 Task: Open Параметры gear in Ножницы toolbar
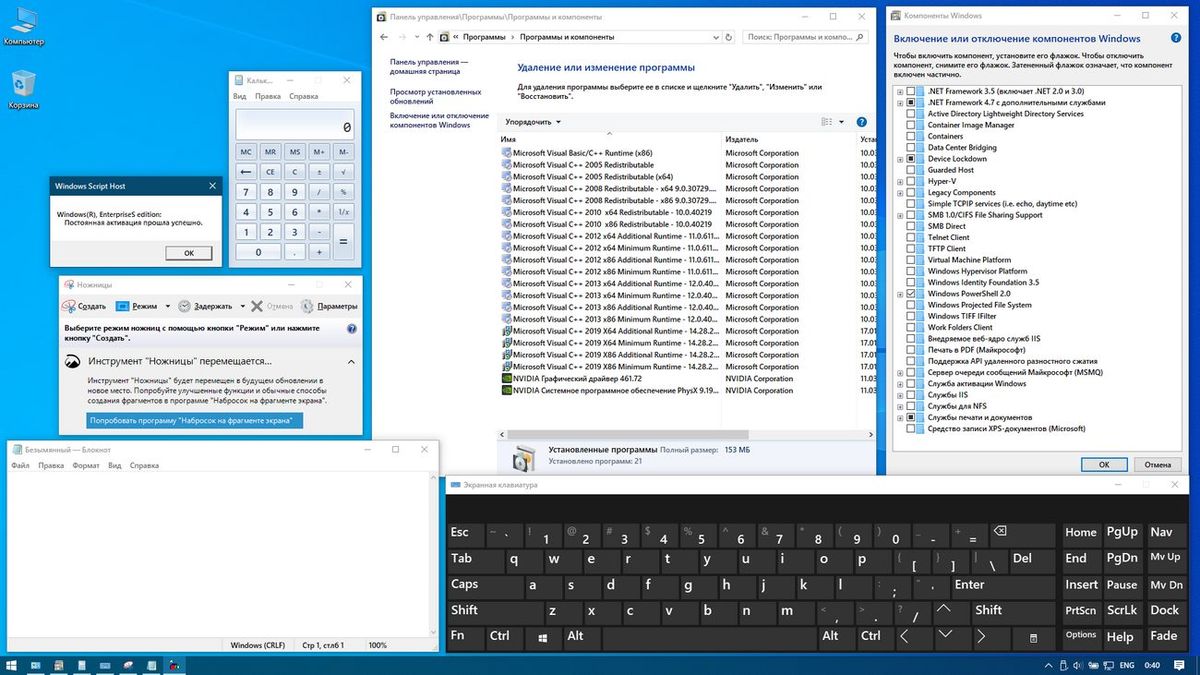(x=307, y=306)
